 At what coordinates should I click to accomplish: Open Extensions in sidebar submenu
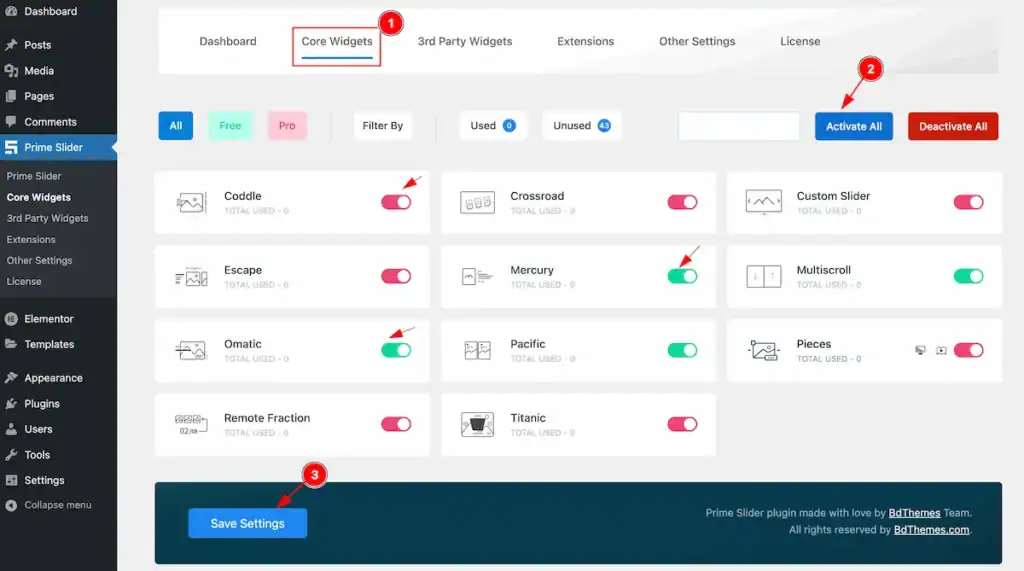[x=31, y=239]
